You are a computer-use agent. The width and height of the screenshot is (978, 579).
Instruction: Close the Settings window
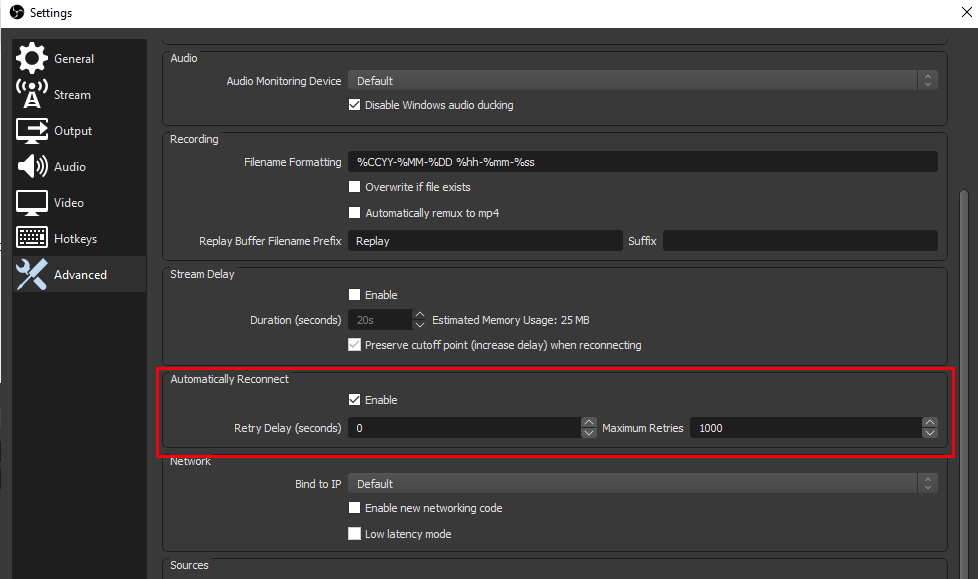(966, 12)
